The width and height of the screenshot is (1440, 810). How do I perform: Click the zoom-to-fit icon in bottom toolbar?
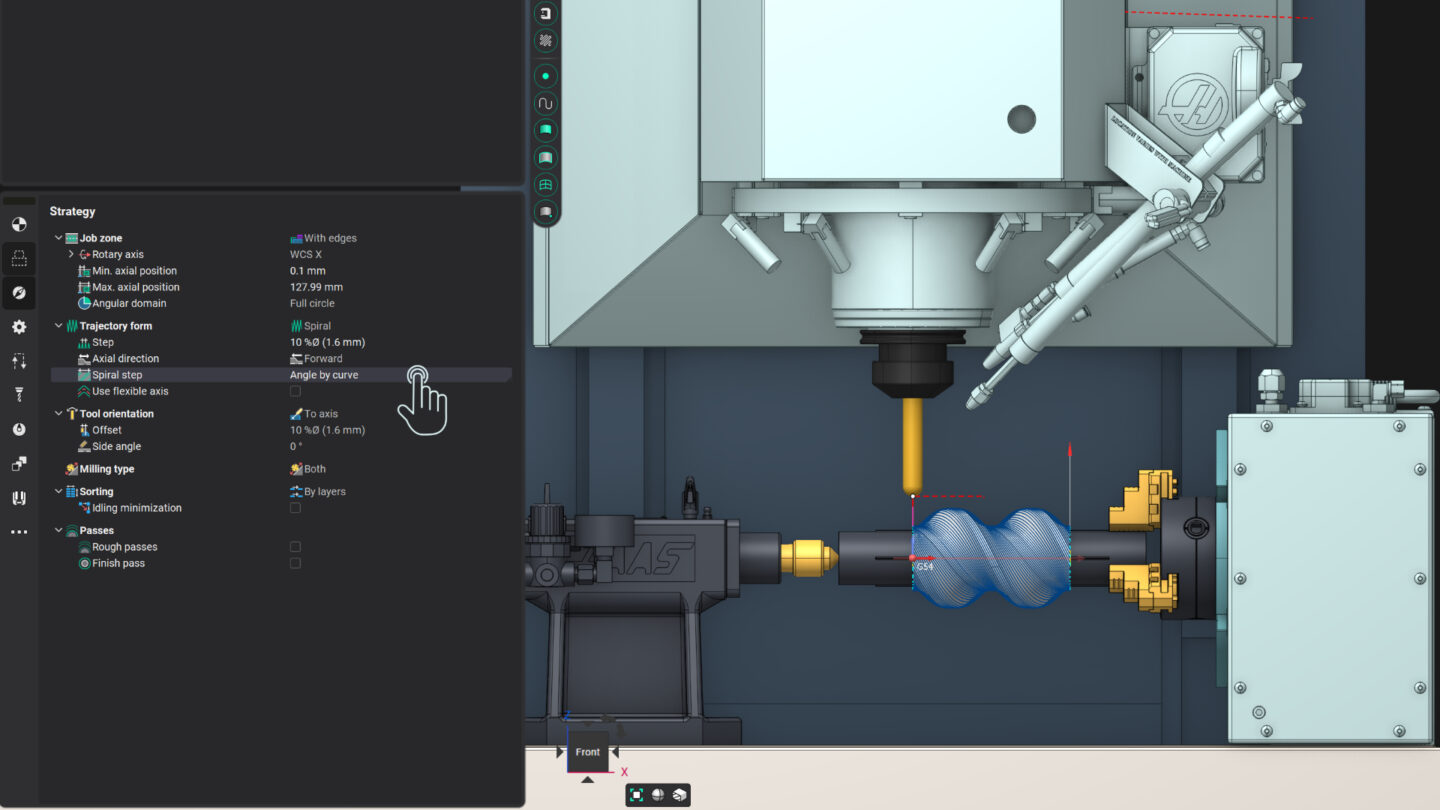[x=636, y=794]
